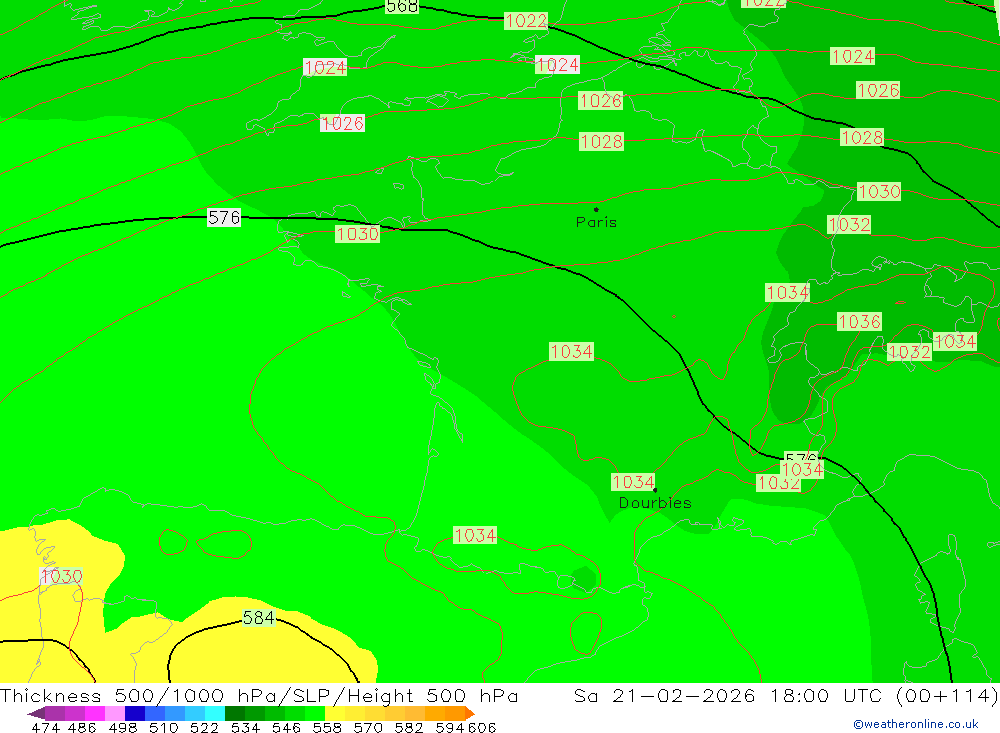Click the 570 legend value
Screen dimensions: 1000x733
tap(367, 727)
